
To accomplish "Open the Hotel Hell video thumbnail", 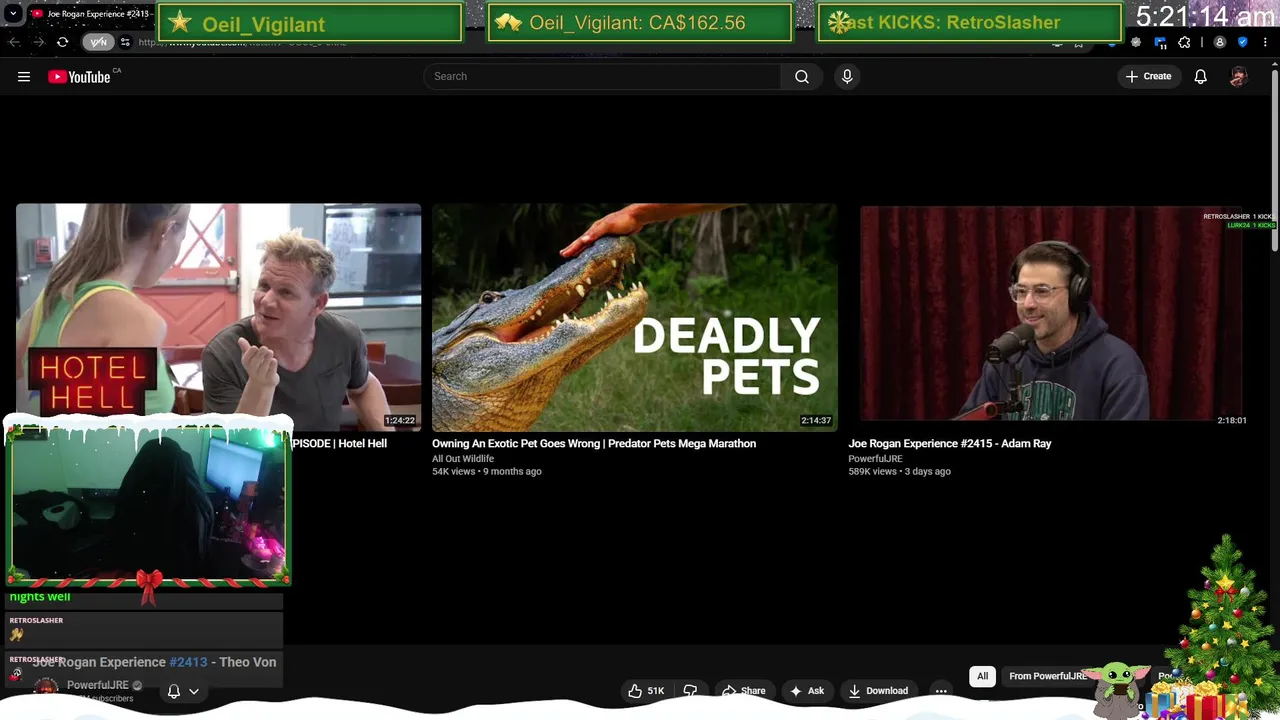I will 218,317.
